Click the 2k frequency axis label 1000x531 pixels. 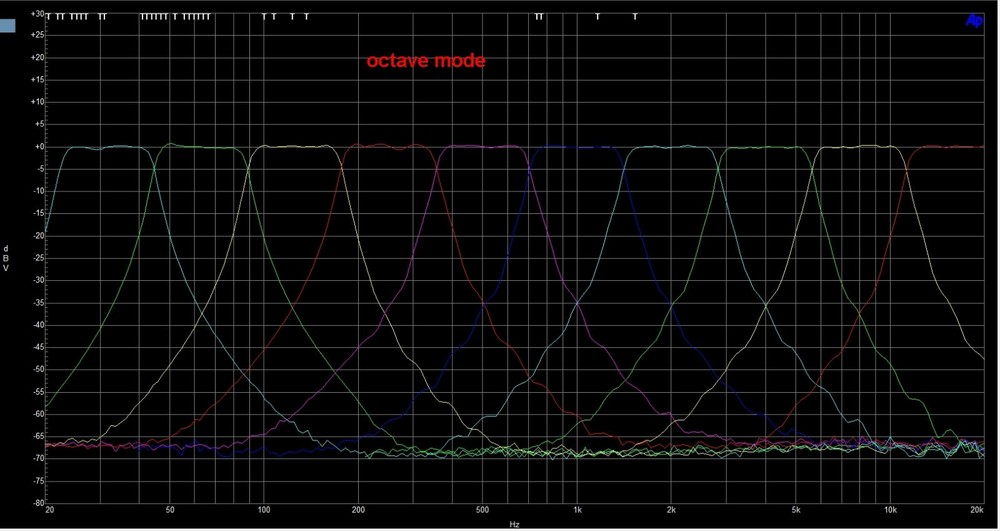point(671,511)
